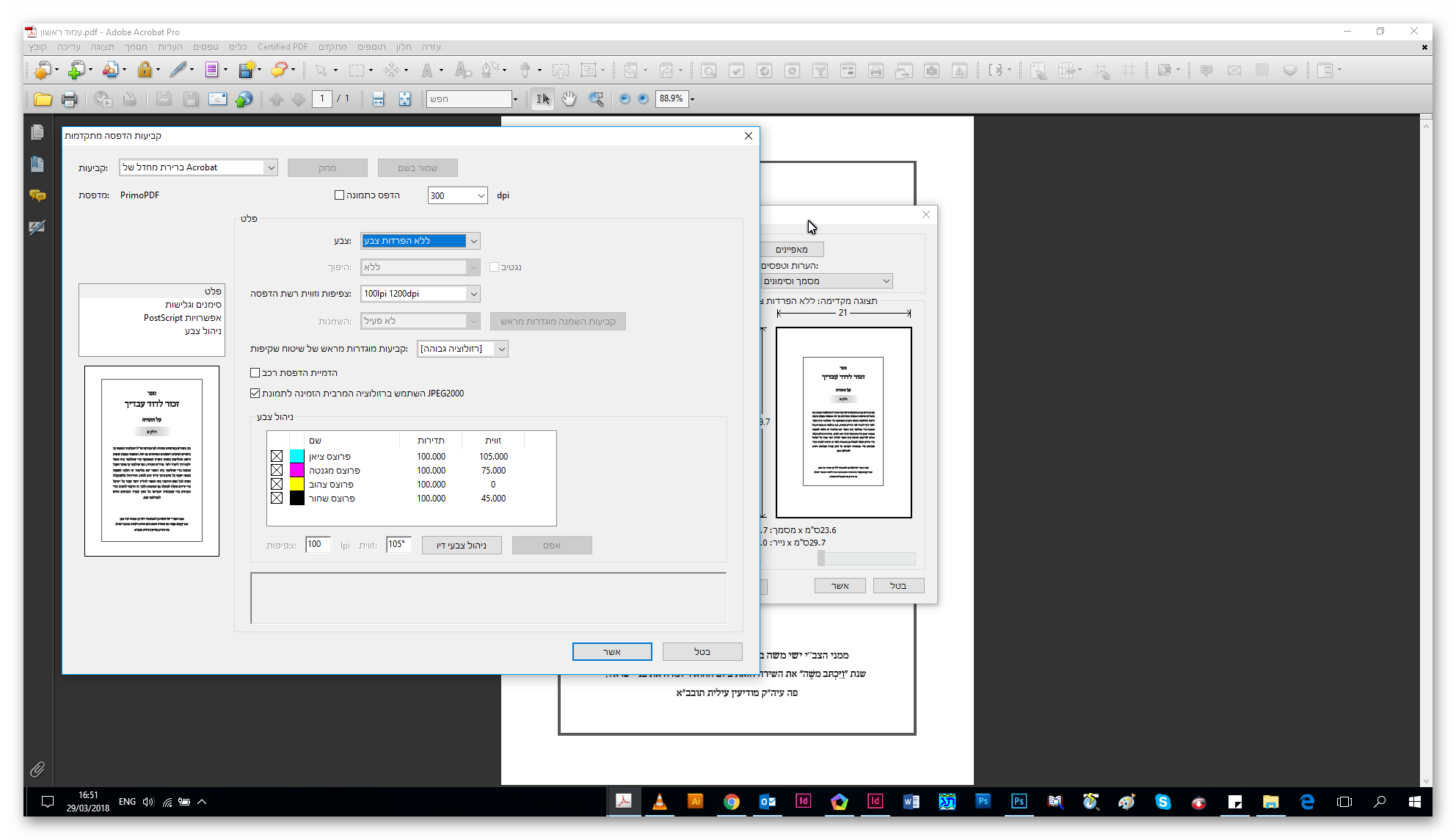The image size is (1456, 840).
Task: Click the Print icon in toolbar
Action: [69, 99]
